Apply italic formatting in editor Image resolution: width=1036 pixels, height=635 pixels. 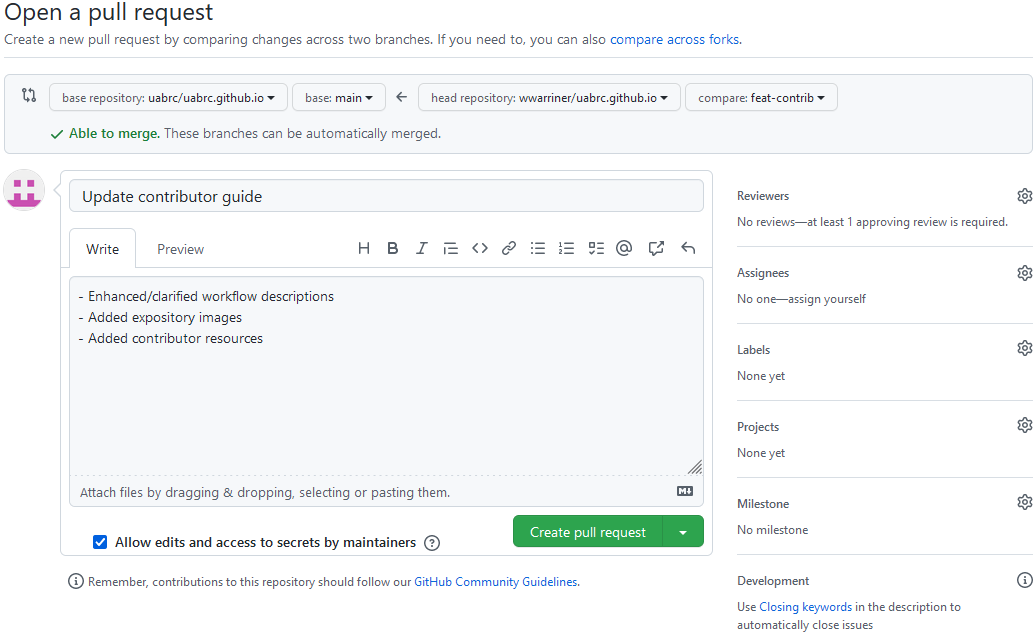(x=421, y=249)
